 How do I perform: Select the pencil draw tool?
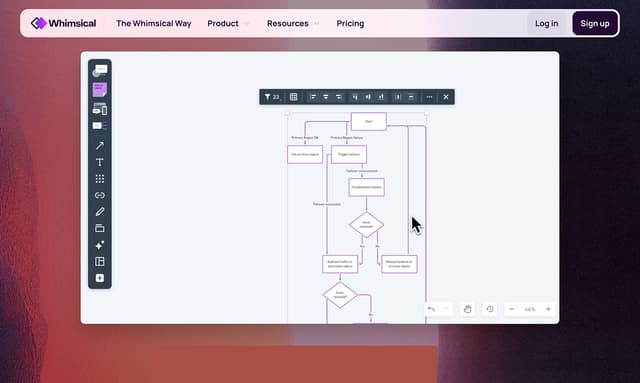(100, 212)
